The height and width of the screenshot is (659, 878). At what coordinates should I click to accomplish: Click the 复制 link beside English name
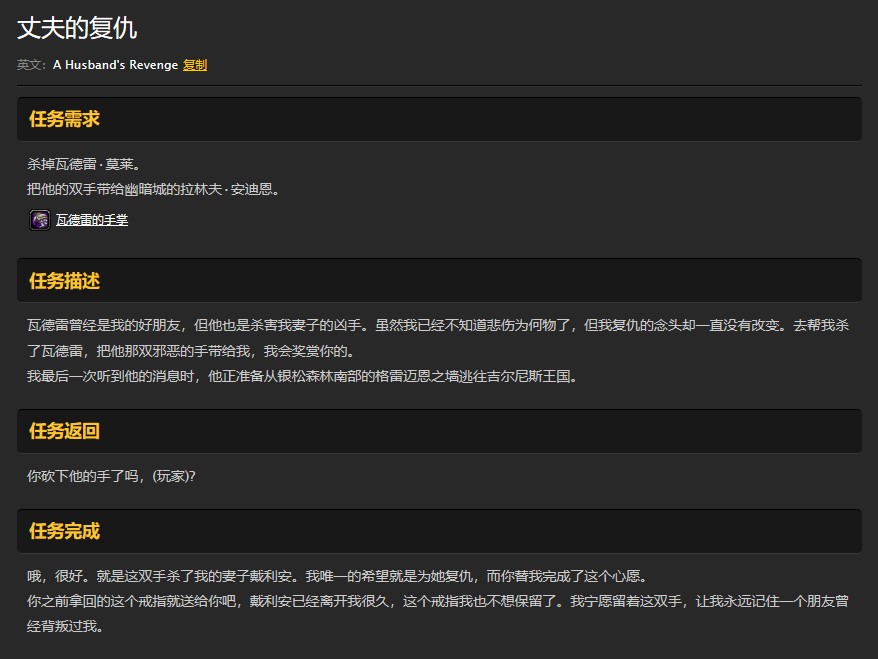click(x=195, y=65)
